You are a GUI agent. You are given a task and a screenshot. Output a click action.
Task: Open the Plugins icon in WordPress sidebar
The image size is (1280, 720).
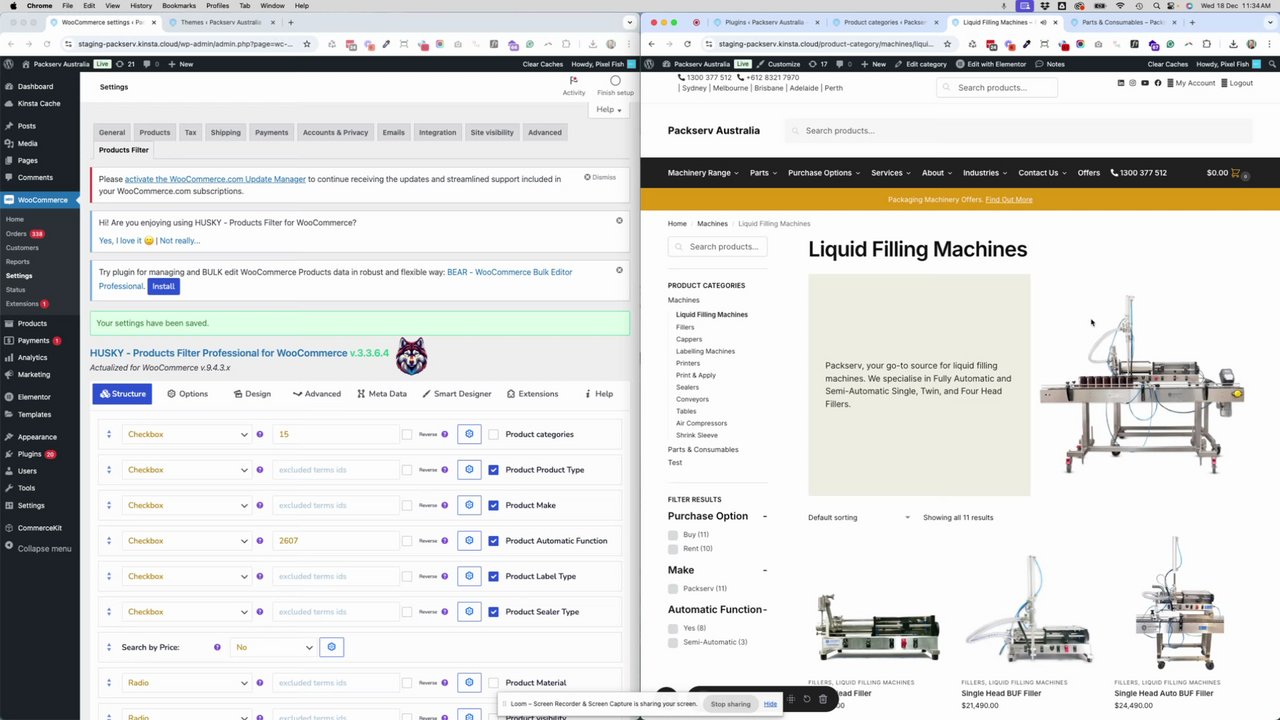(9, 454)
